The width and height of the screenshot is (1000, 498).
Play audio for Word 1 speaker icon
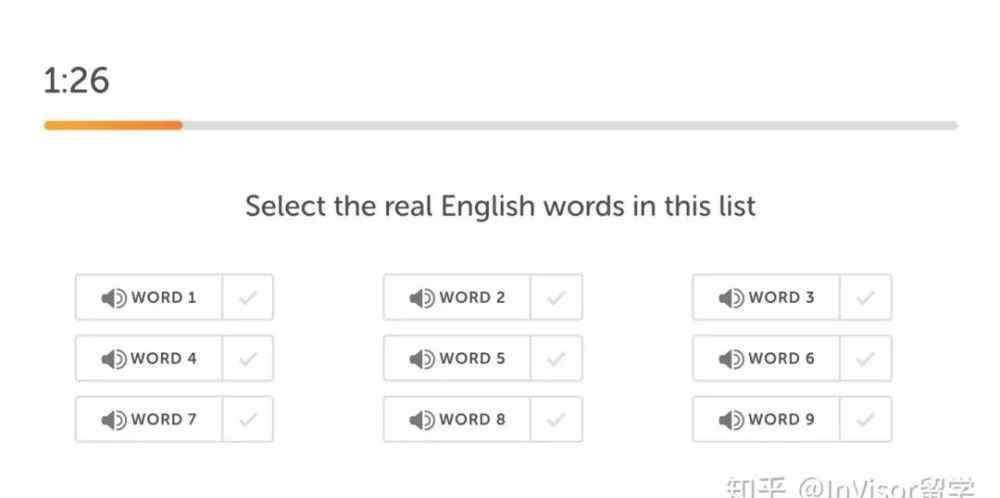pos(114,298)
